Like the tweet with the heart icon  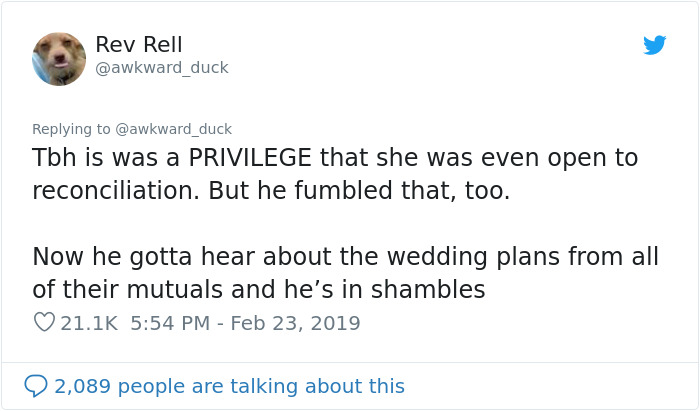coord(44,323)
